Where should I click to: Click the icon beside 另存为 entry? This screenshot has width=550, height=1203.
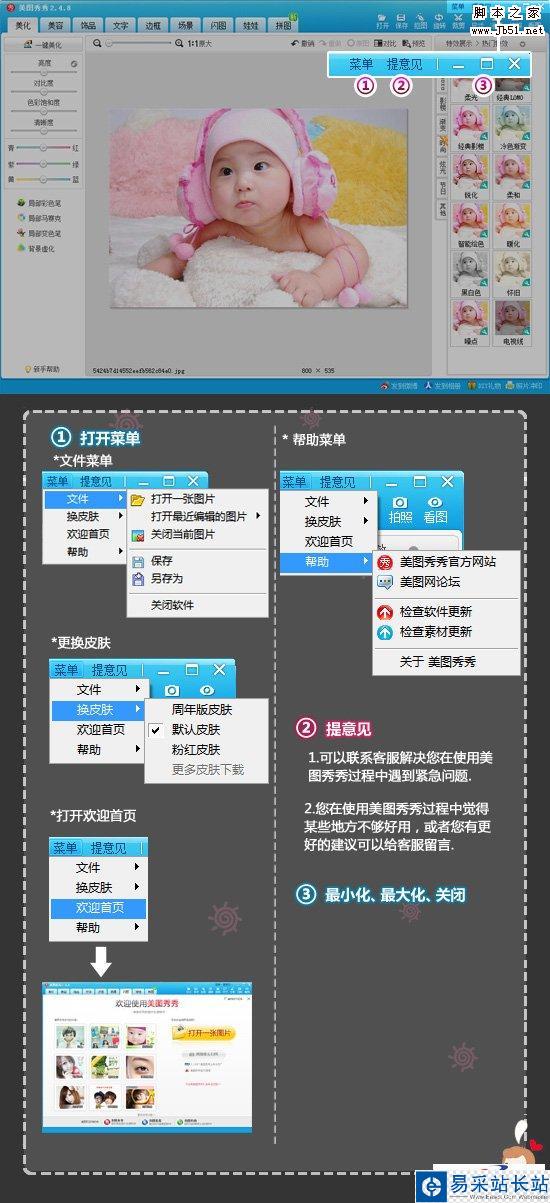[138, 578]
